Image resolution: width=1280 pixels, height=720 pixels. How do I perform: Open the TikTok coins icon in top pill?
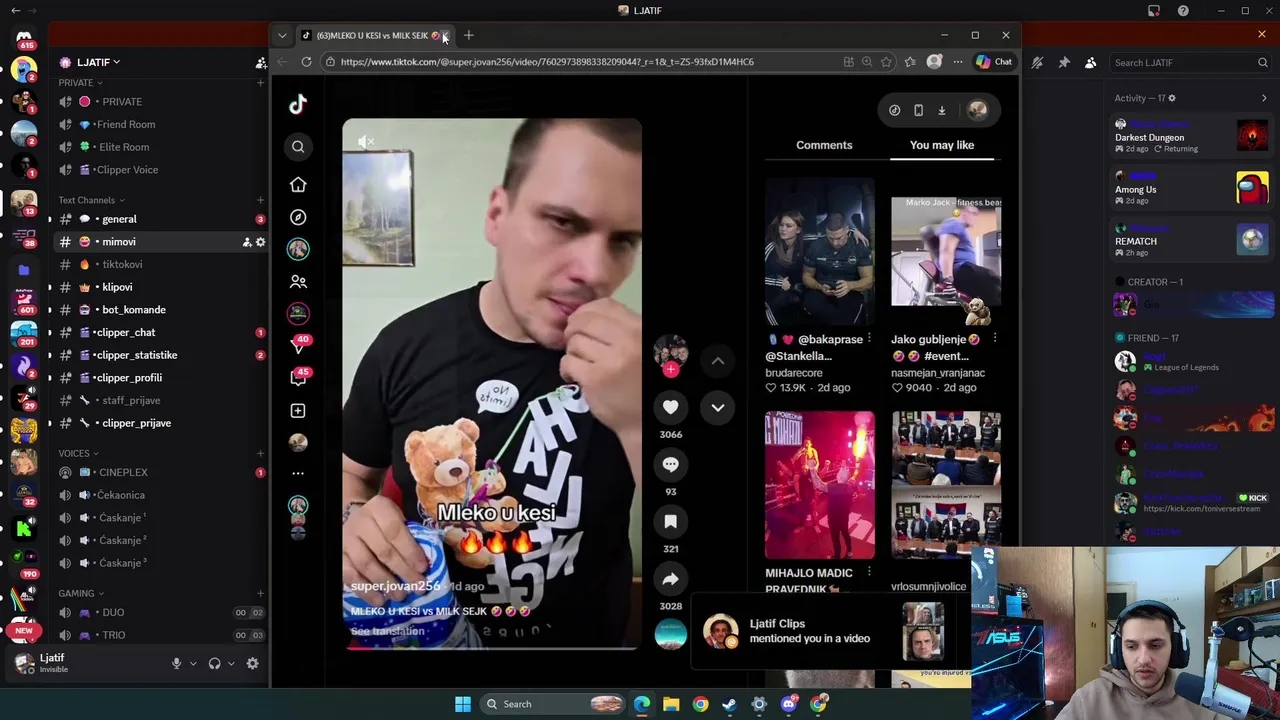point(895,110)
